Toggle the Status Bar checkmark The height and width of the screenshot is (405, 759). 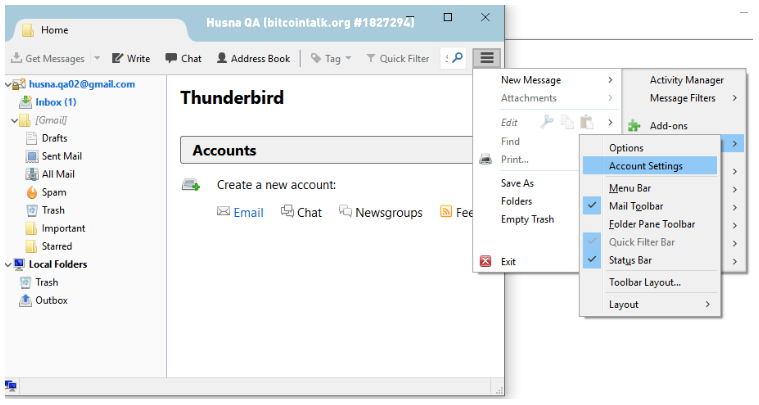[x=592, y=260]
